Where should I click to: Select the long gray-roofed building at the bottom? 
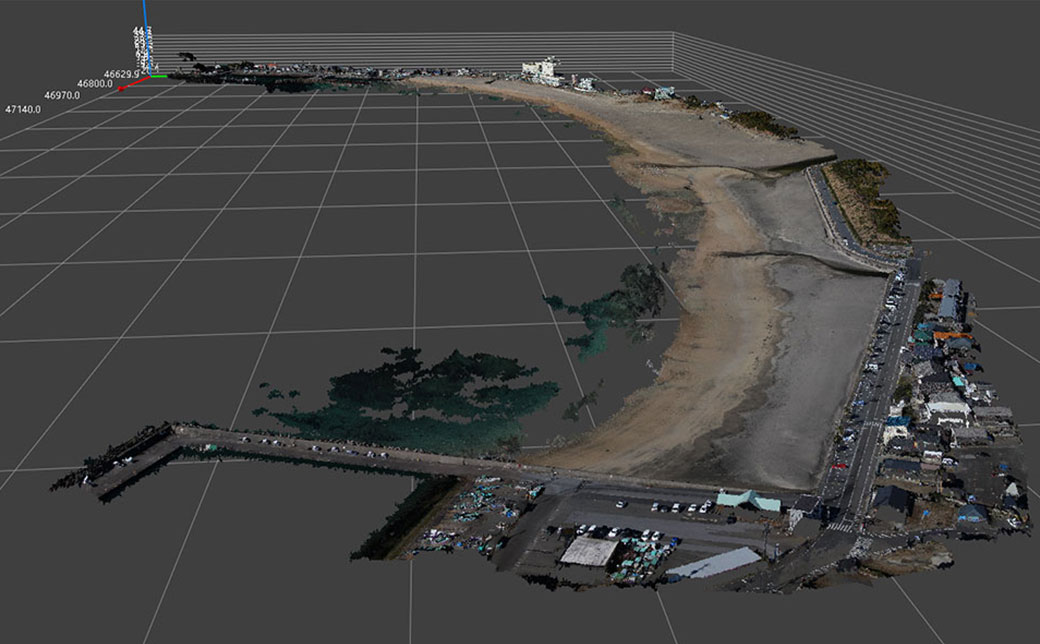tap(713, 564)
